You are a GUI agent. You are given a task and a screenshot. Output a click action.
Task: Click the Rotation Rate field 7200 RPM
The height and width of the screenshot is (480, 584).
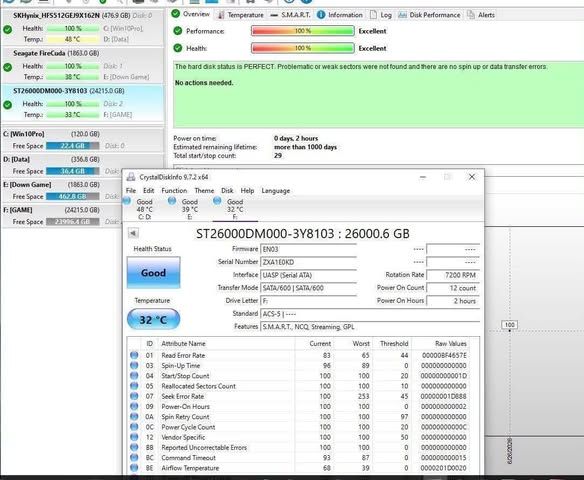(453, 275)
